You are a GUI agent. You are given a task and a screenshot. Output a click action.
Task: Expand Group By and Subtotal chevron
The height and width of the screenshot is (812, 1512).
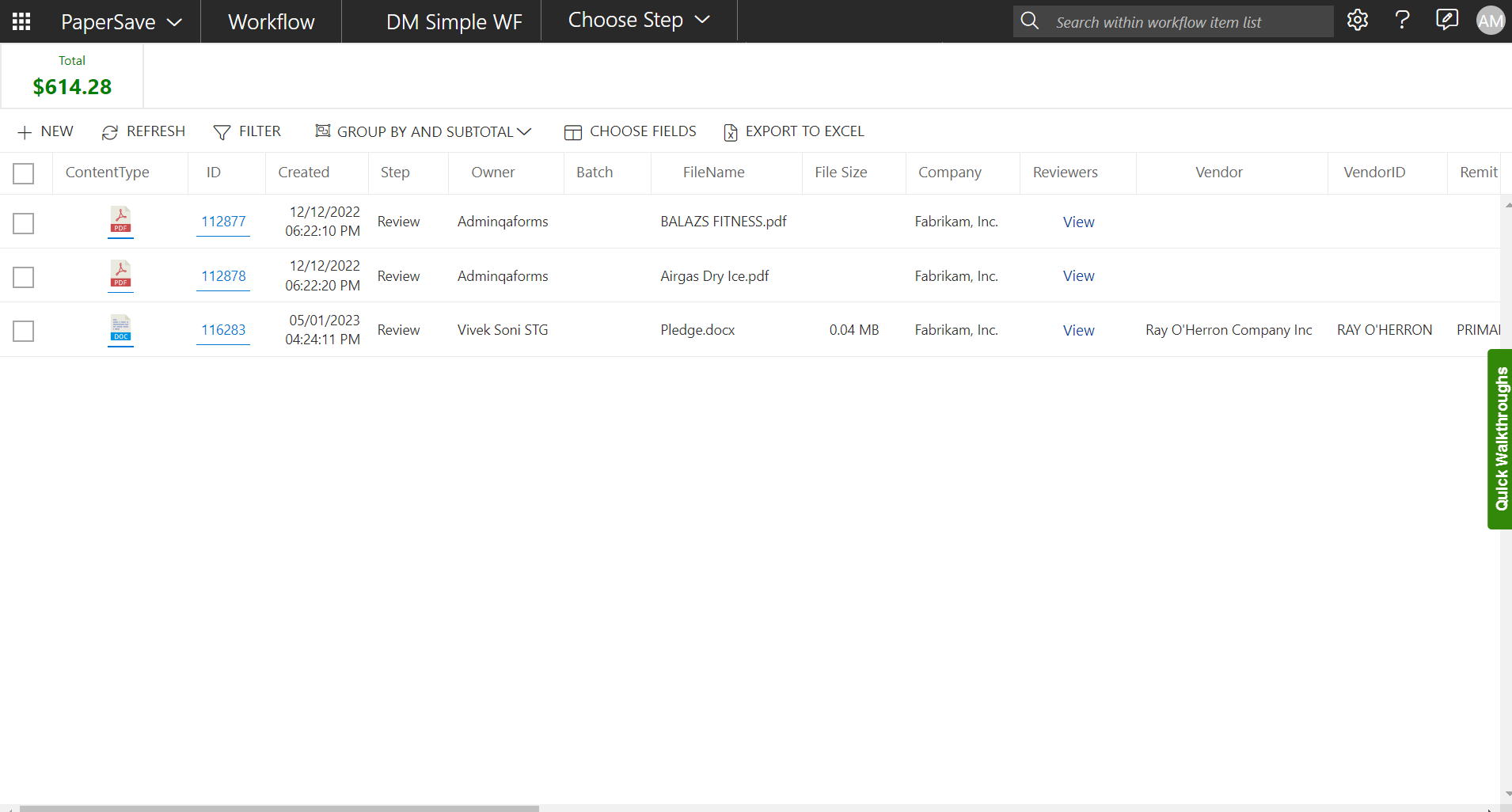[x=524, y=131]
